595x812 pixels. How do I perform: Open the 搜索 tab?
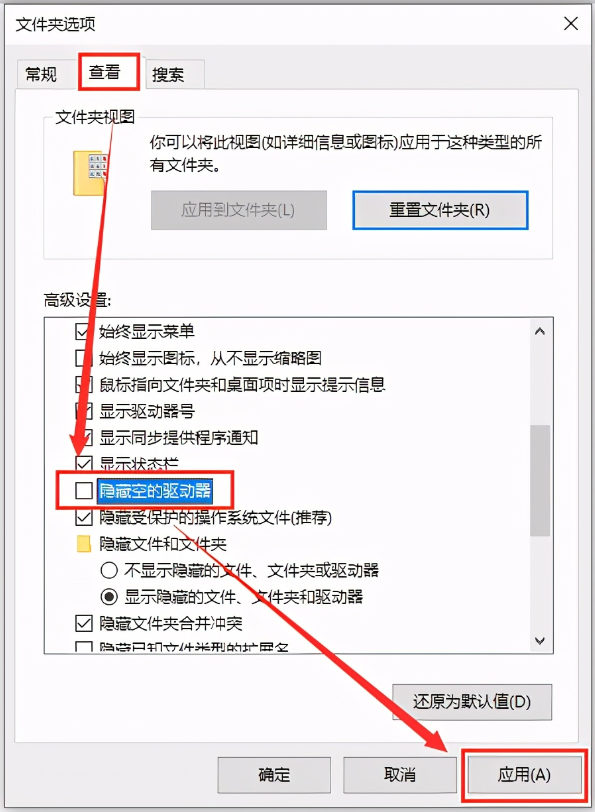[x=168, y=75]
